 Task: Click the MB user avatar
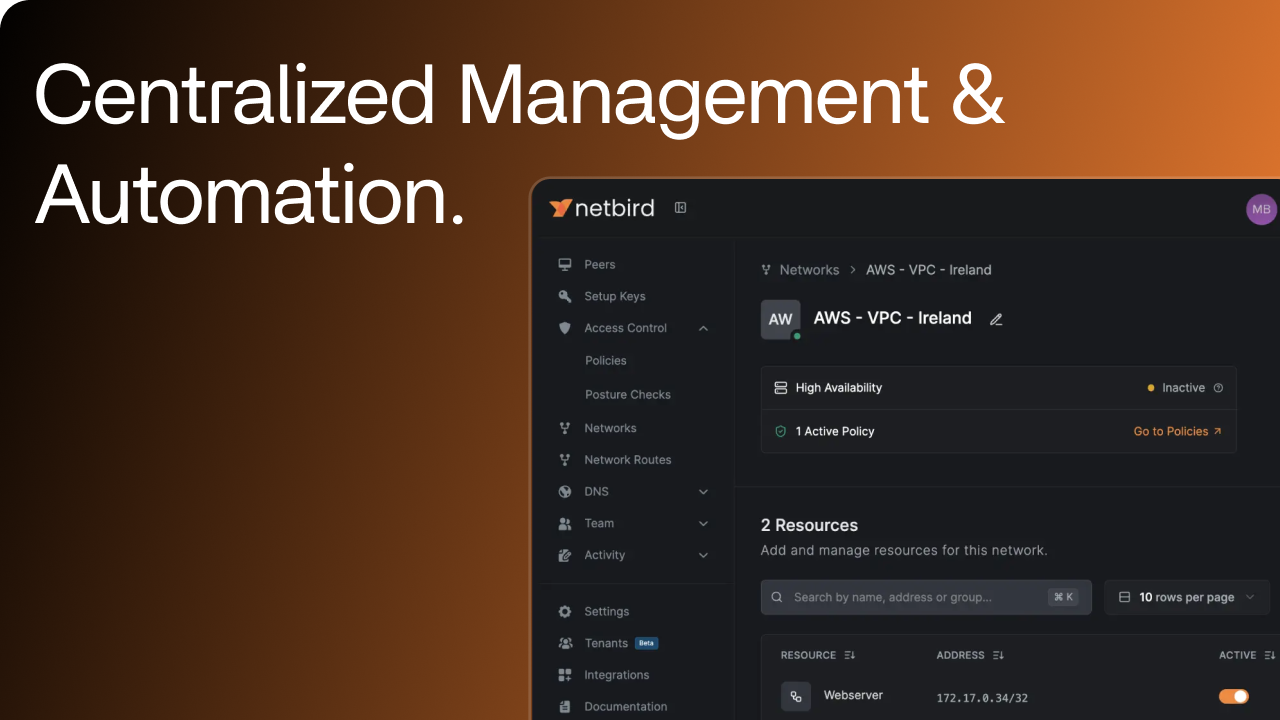point(1260,209)
